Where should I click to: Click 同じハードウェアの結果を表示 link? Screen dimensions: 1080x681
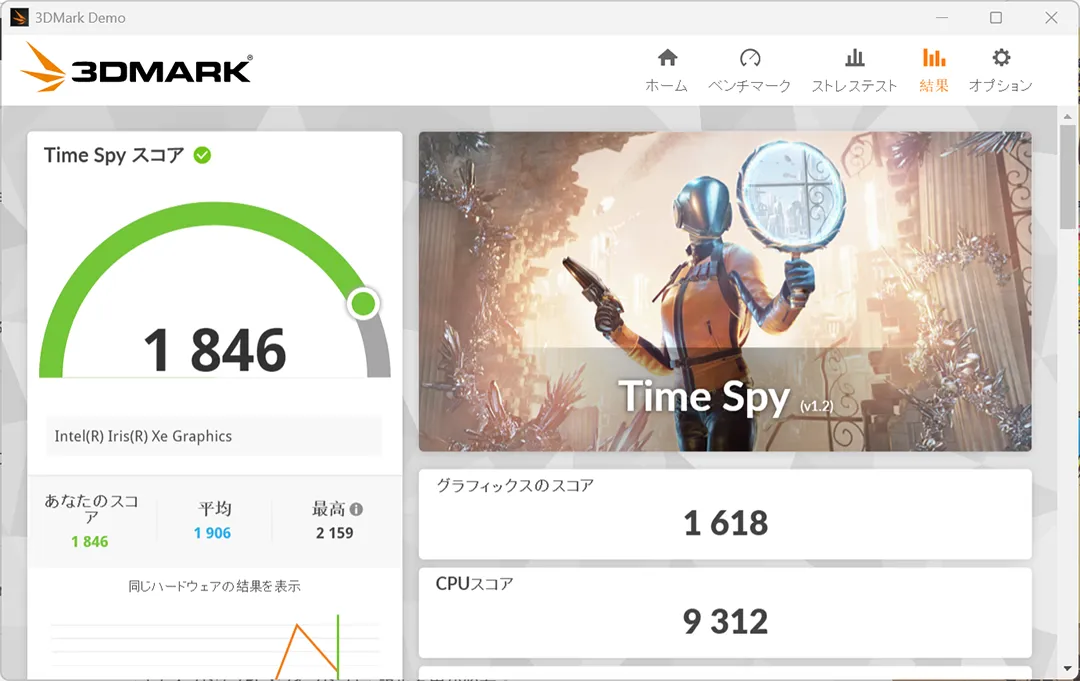pos(214,586)
